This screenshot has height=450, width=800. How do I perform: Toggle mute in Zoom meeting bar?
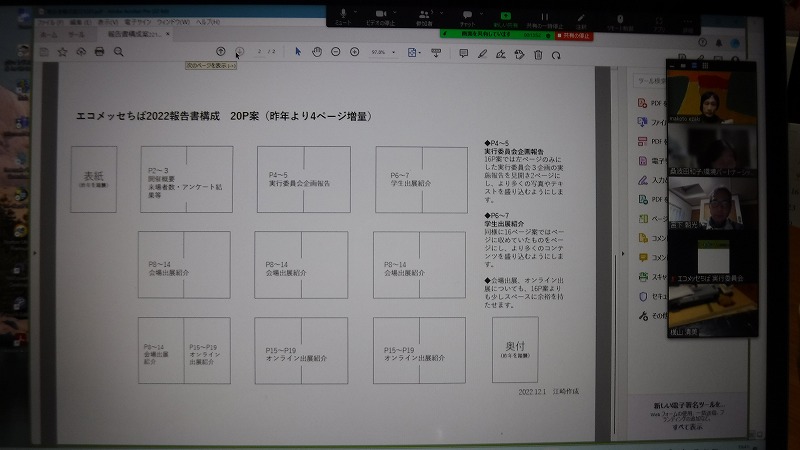click(343, 12)
